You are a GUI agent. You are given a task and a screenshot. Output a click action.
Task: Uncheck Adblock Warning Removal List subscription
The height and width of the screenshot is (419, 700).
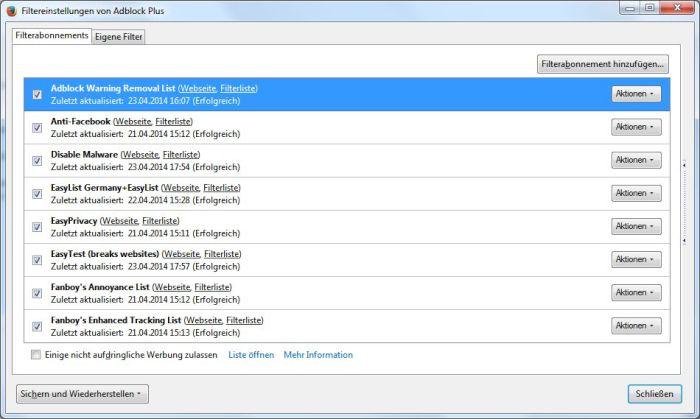[x=37, y=95]
